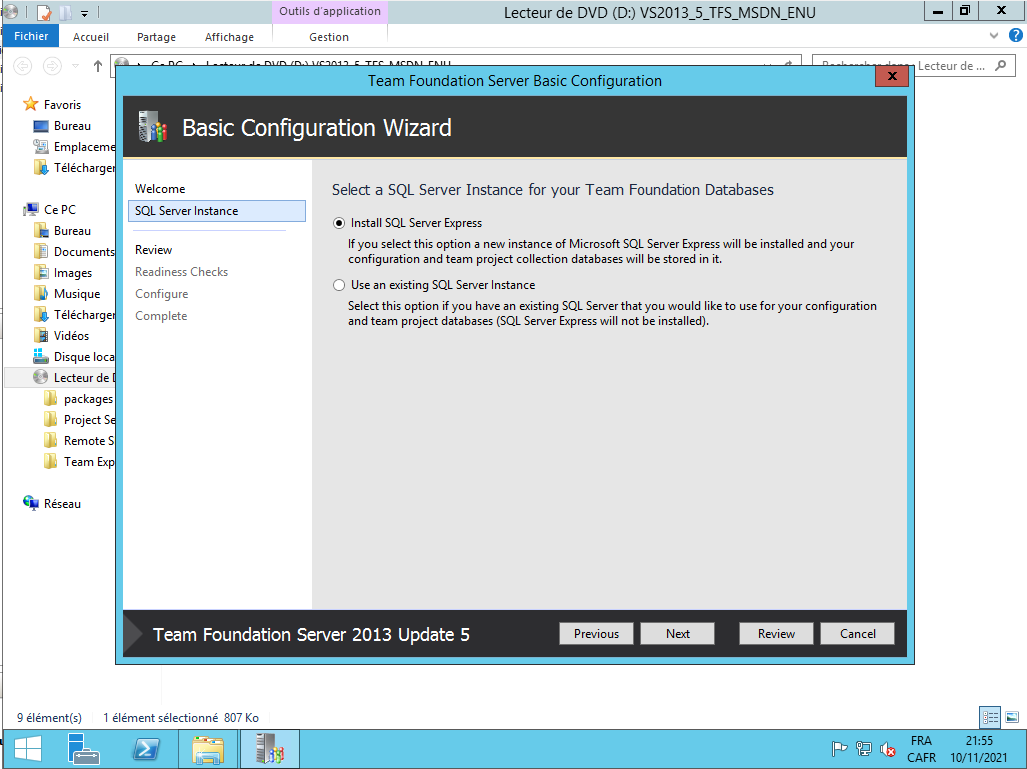Open Server Manager from the taskbar

pos(84,748)
